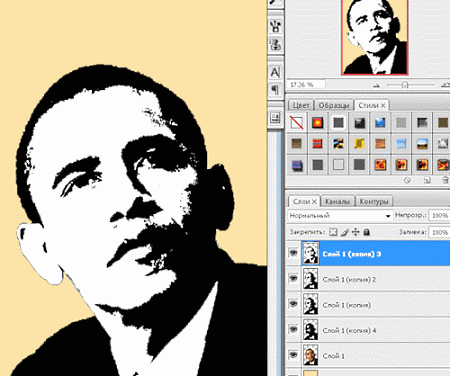Click the Заливка fill value field

439,232
